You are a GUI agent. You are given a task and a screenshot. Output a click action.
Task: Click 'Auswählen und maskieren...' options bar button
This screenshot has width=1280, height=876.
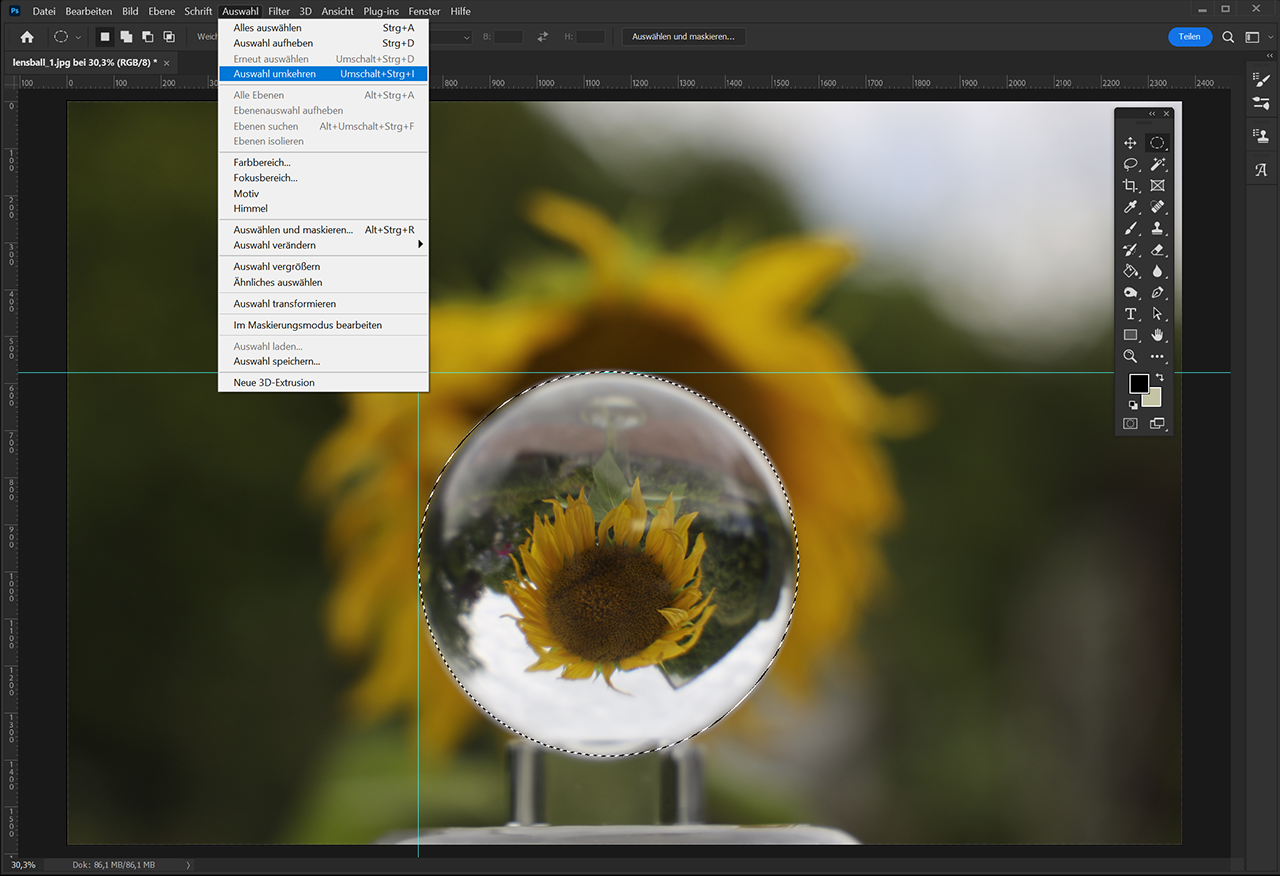[x=683, y=37]
